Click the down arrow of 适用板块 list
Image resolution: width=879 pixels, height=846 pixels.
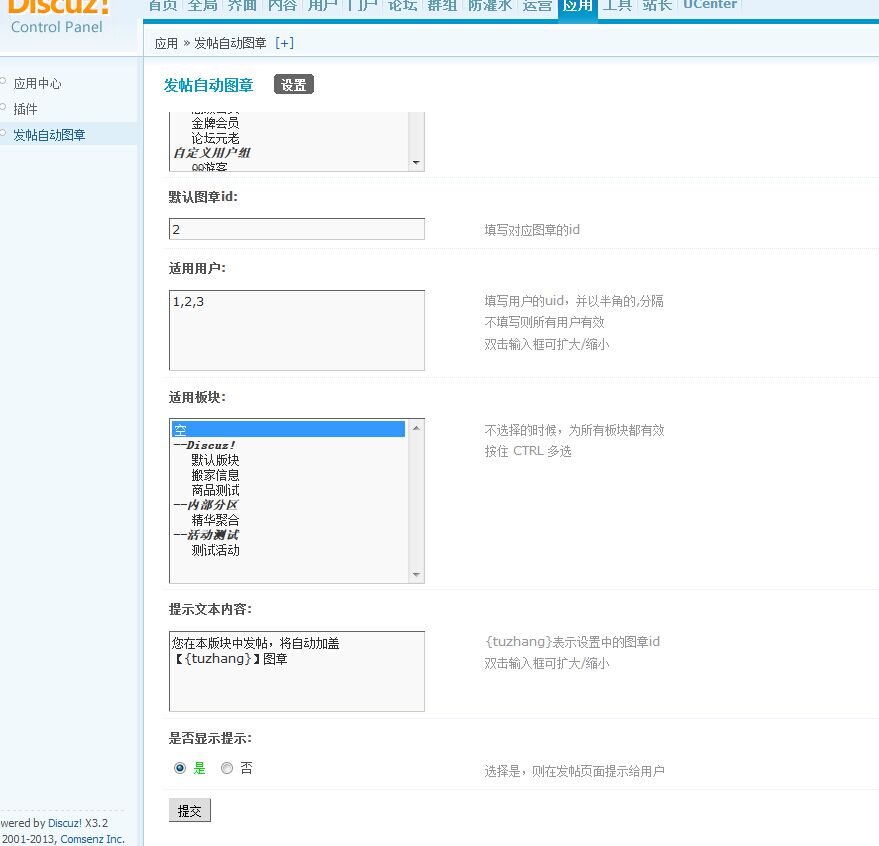point(416,574)
